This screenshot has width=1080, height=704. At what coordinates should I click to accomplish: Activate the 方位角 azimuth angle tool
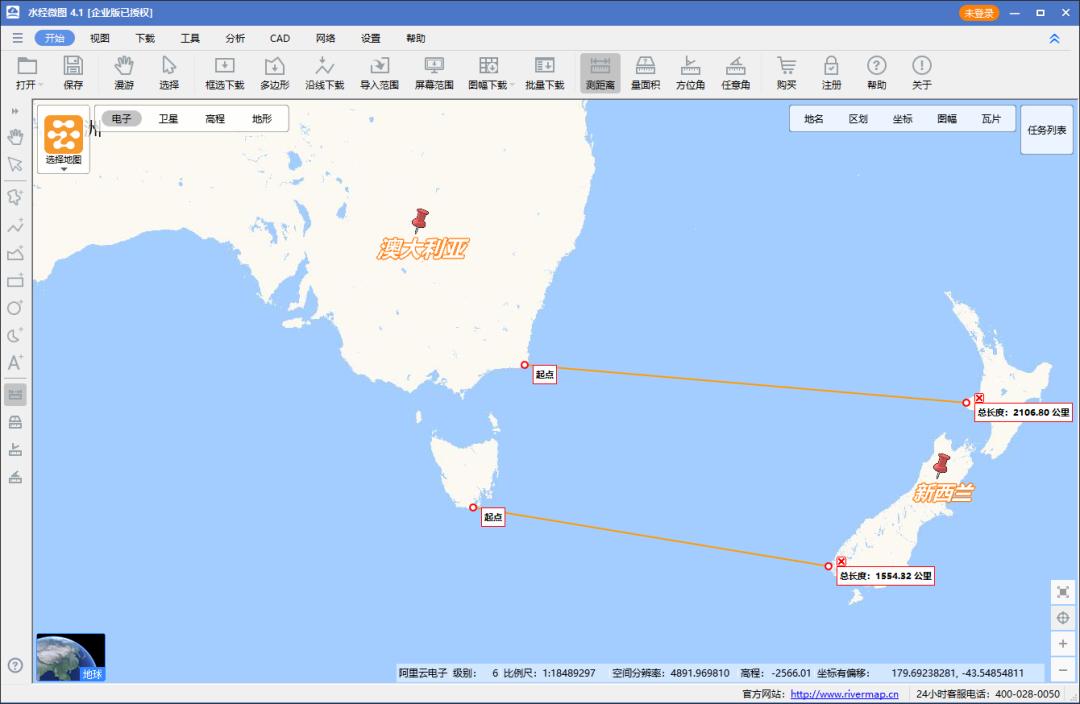(690, 72)
